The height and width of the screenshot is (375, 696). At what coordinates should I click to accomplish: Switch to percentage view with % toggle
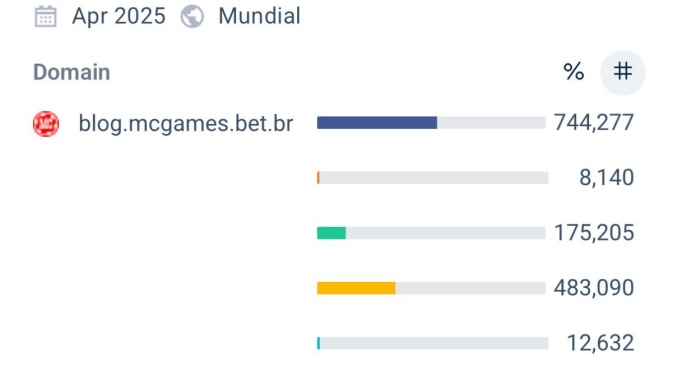pos(573,71)
